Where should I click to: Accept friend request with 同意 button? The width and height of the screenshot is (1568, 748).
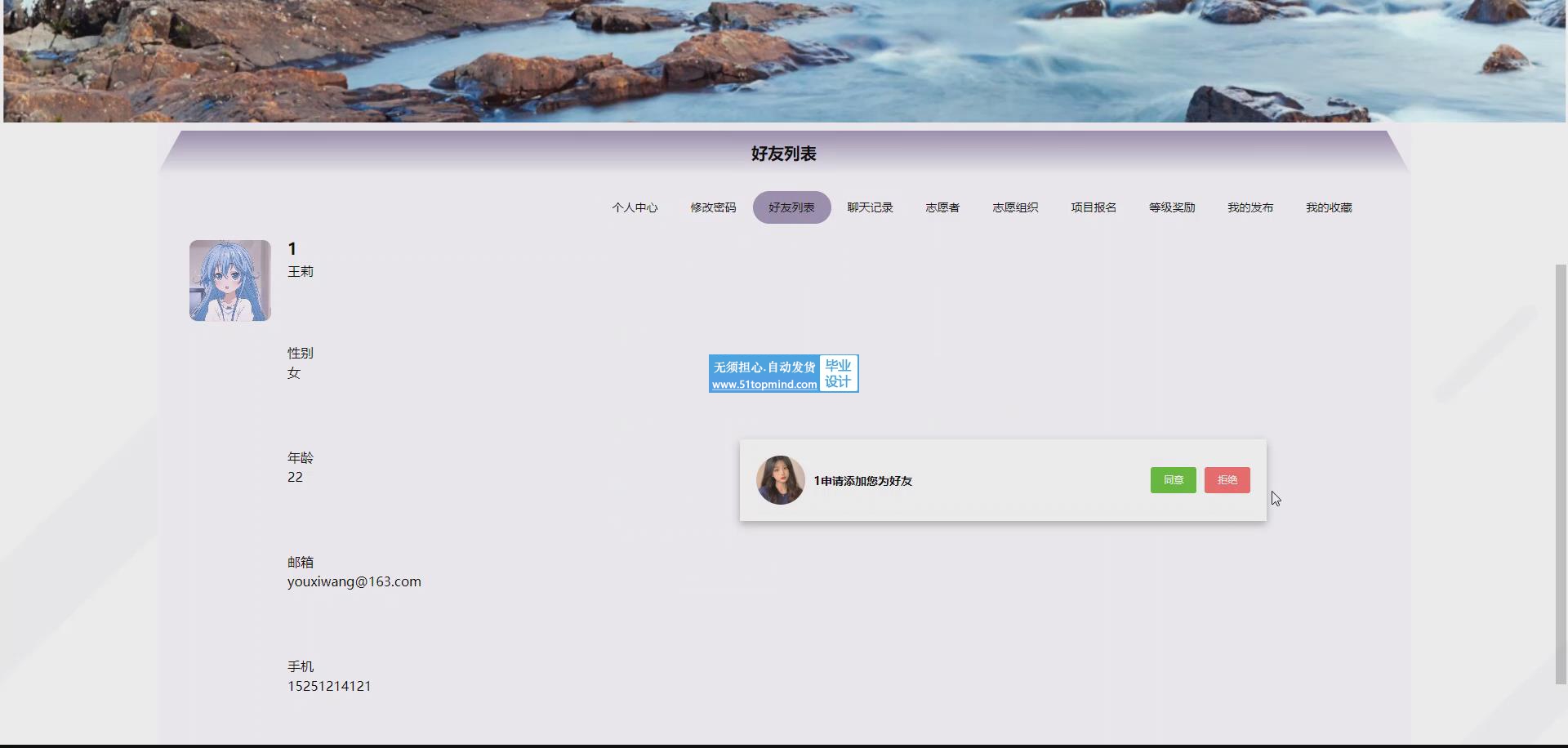(1173, 480)
